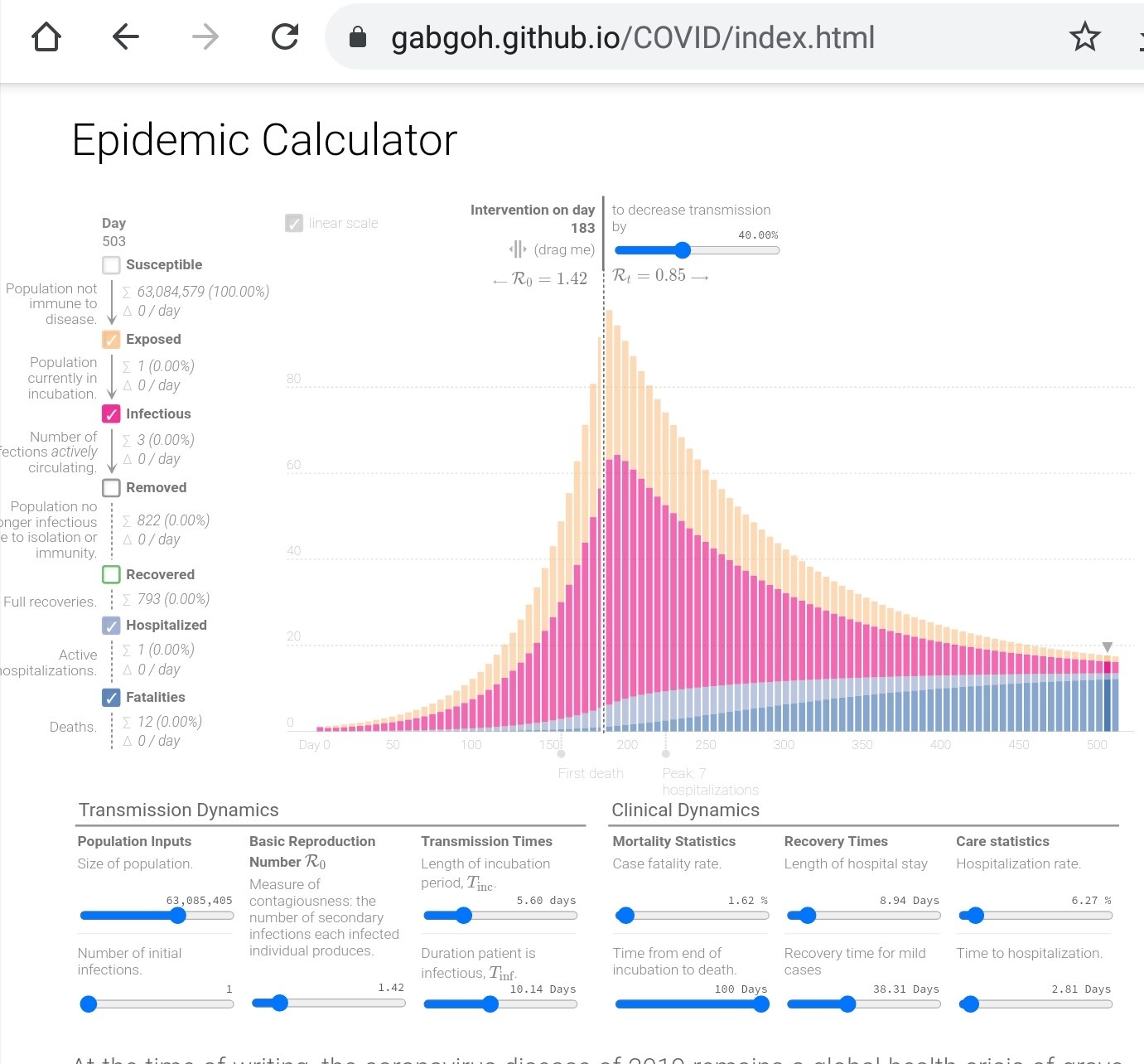Click the intervention drag handle icon
The image size is (1144, 1064).
click(x=518, y=249)
